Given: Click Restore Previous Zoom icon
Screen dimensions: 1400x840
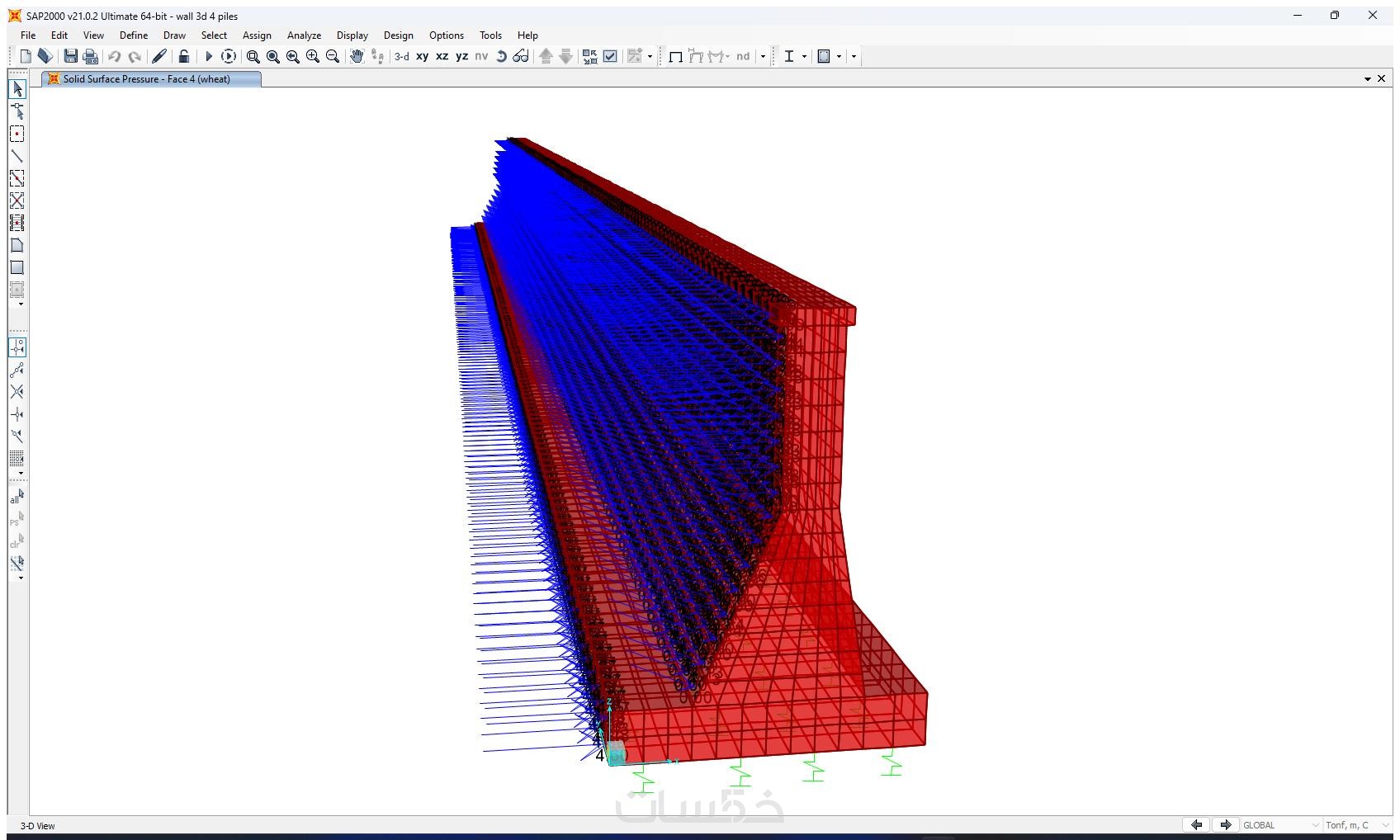Looking at the screenshot, I should click(293, 56).
